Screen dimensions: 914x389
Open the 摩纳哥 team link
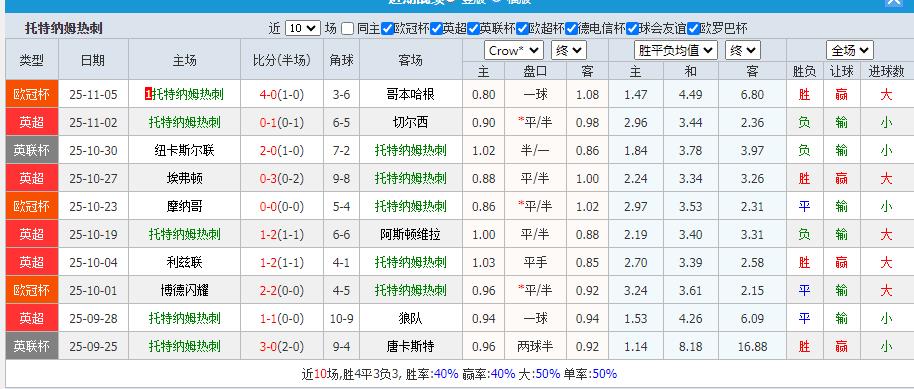[184, 206]
